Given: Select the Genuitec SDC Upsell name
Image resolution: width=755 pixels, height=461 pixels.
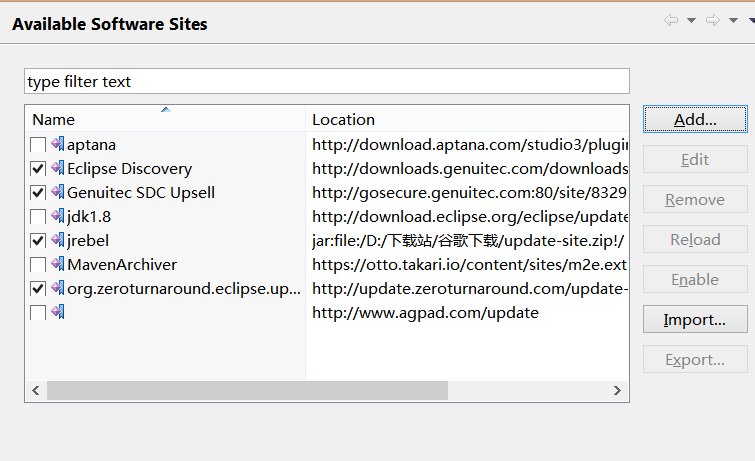Looking at the screenshot, I should (x=141, y=193).
